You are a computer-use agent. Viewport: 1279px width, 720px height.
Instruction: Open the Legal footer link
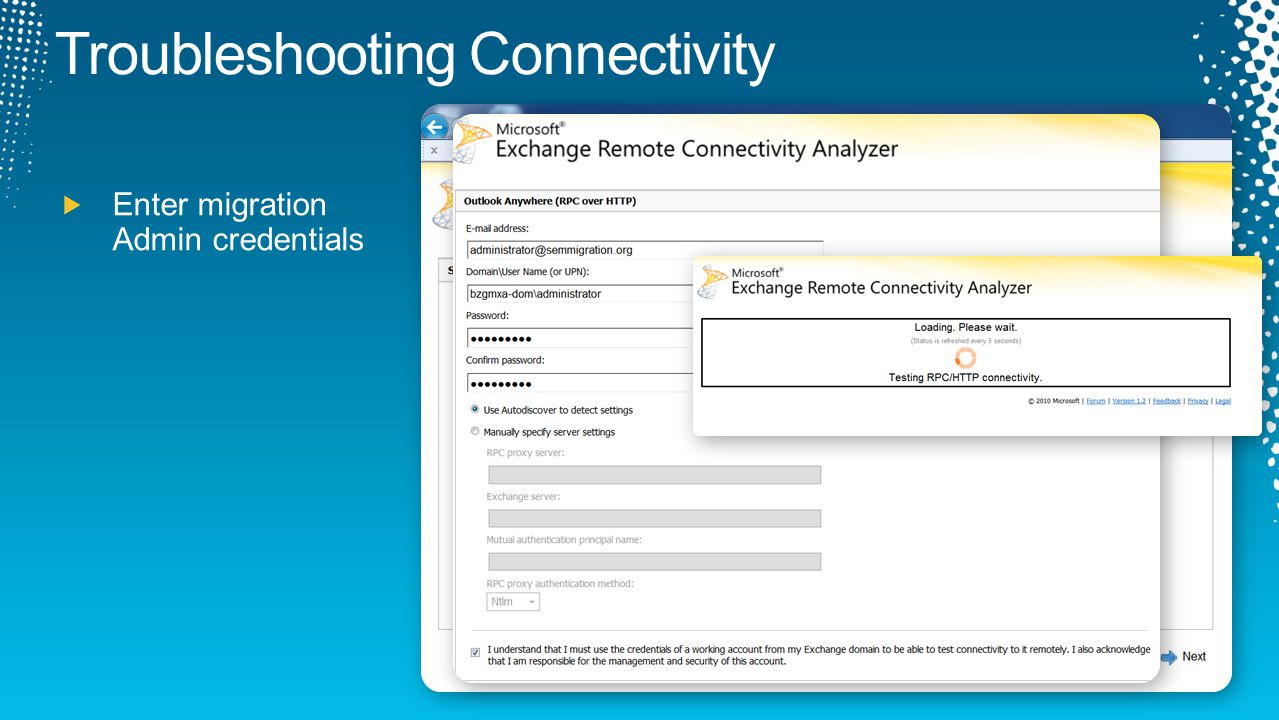click(x=1223, y=401)
